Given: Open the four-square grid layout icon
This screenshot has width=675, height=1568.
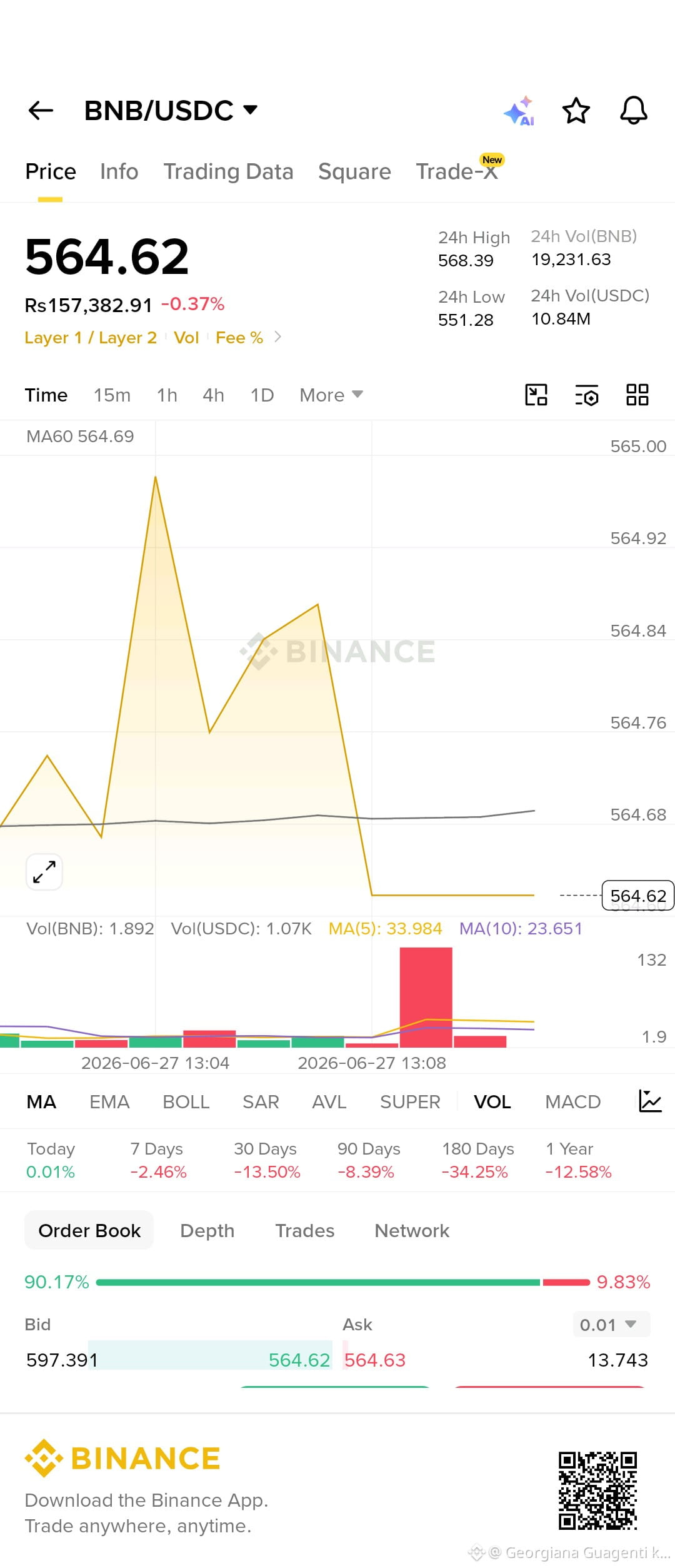Looking at the screenshot, I should click(637, 395).
